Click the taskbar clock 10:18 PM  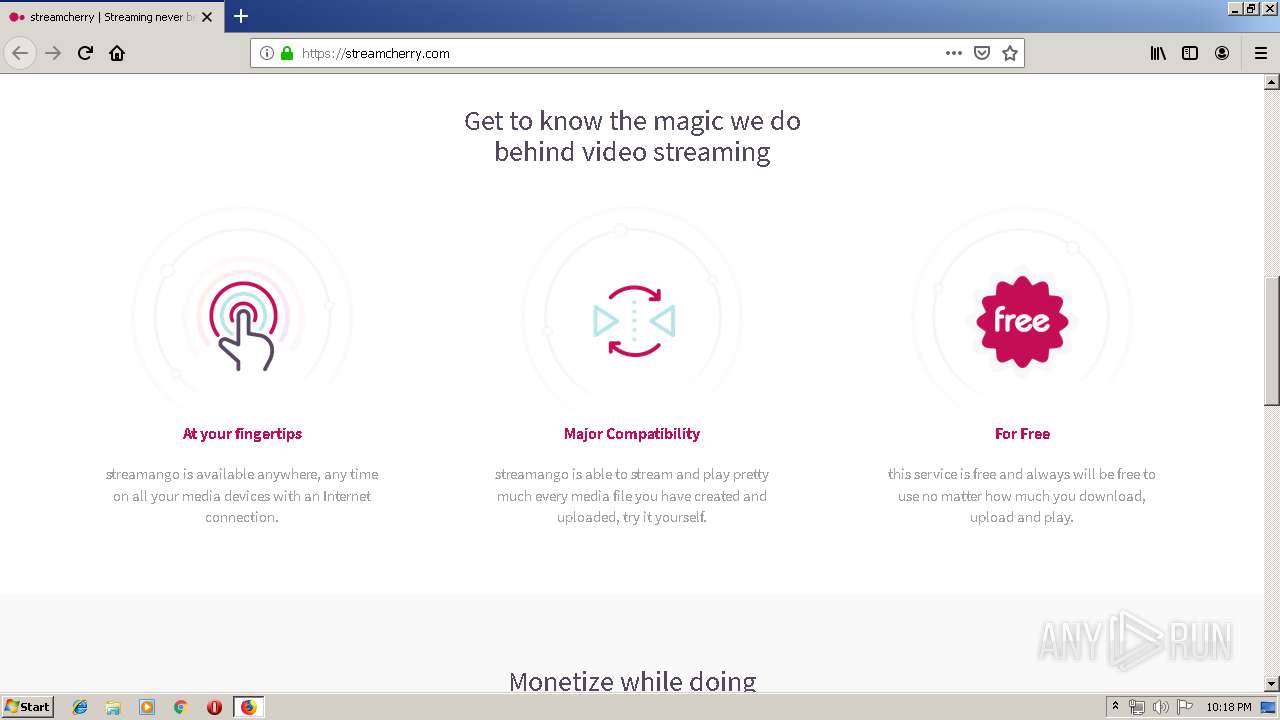point(1229,707)
